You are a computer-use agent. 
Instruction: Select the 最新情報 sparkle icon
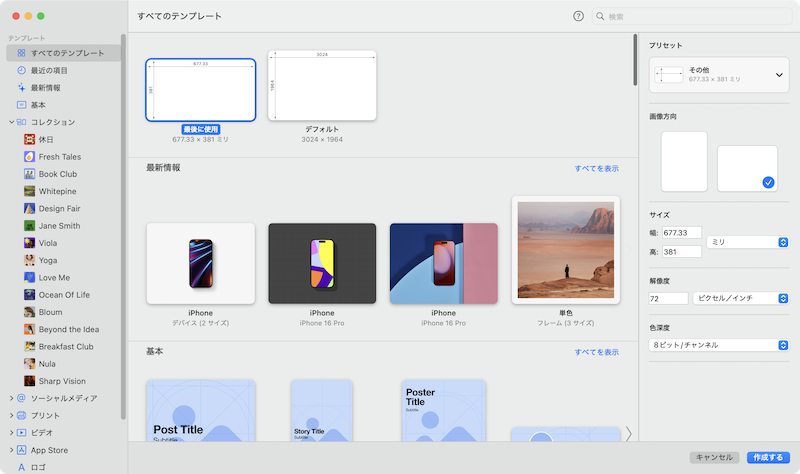pos(22,87)
